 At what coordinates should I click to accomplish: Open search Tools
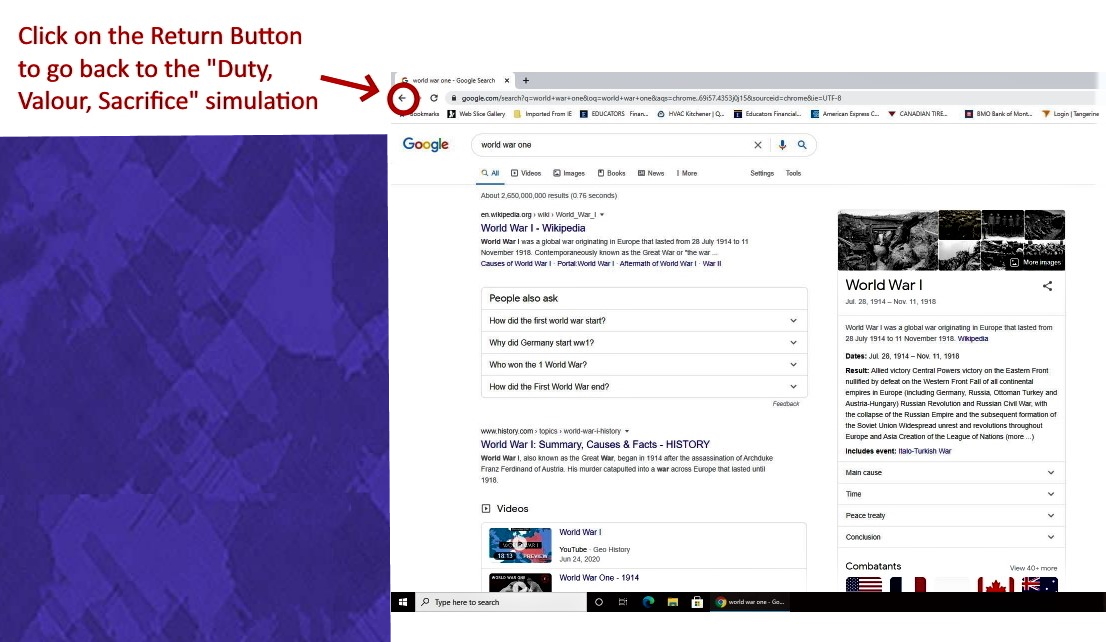[794, 173]
